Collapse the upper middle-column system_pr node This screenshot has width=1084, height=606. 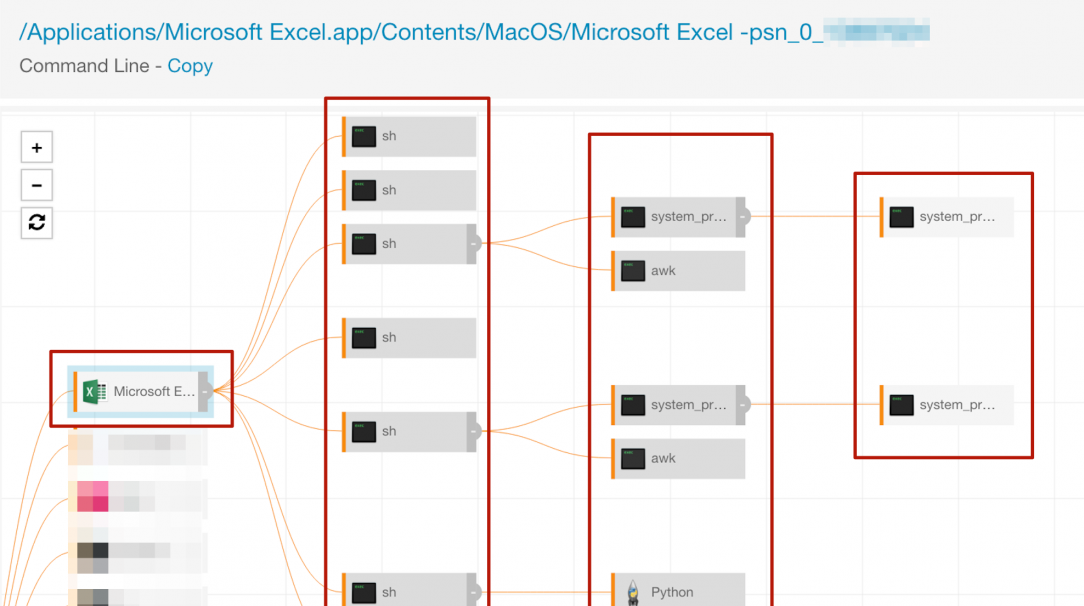click(x=742, y=217)
